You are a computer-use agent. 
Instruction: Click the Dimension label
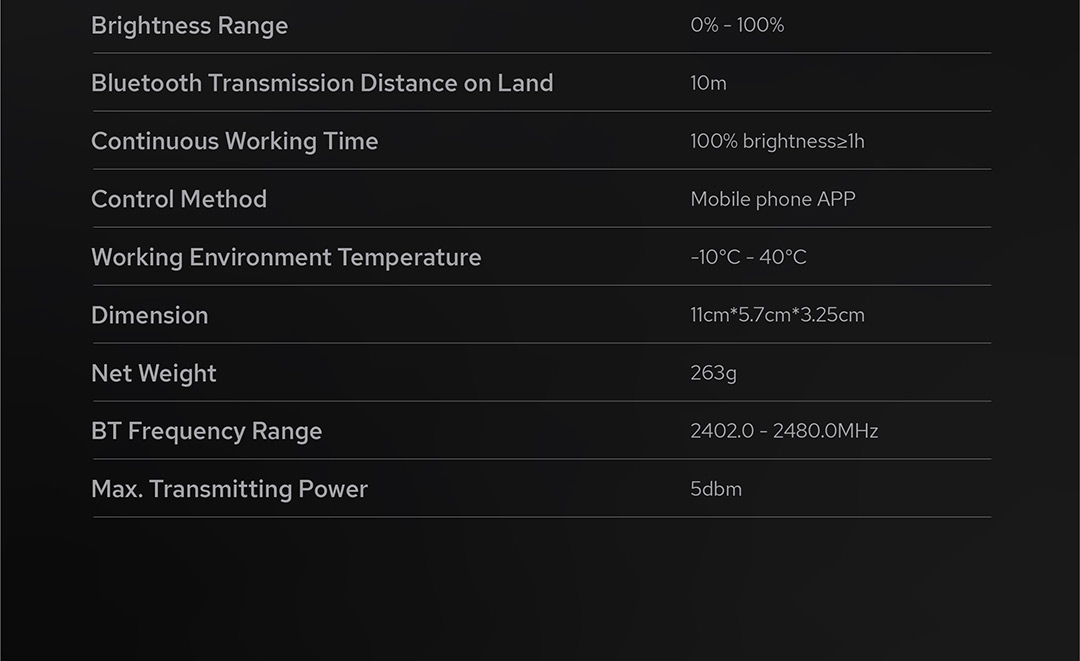click(150, 315)
